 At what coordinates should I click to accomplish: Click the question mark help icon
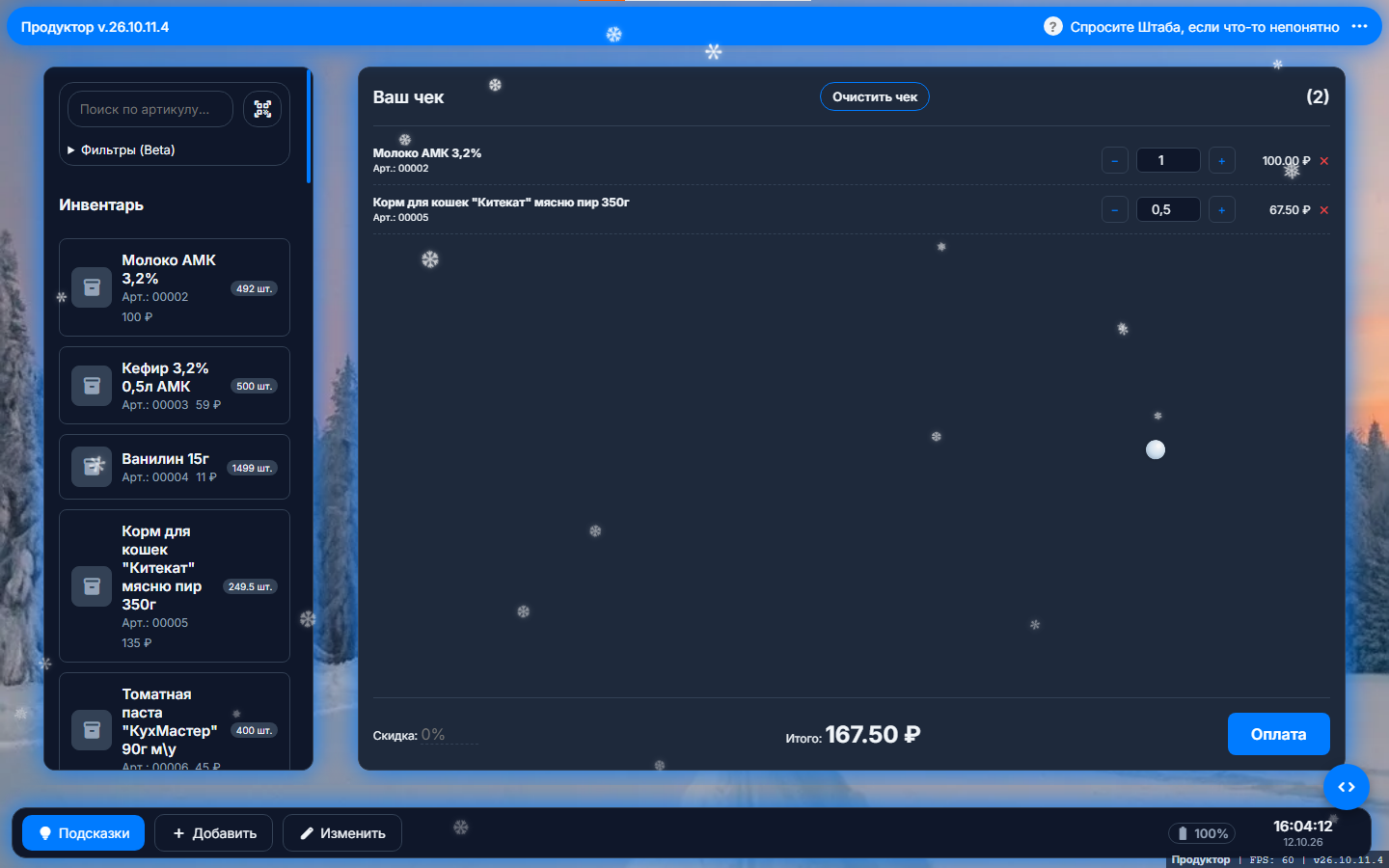[1053, 26]
